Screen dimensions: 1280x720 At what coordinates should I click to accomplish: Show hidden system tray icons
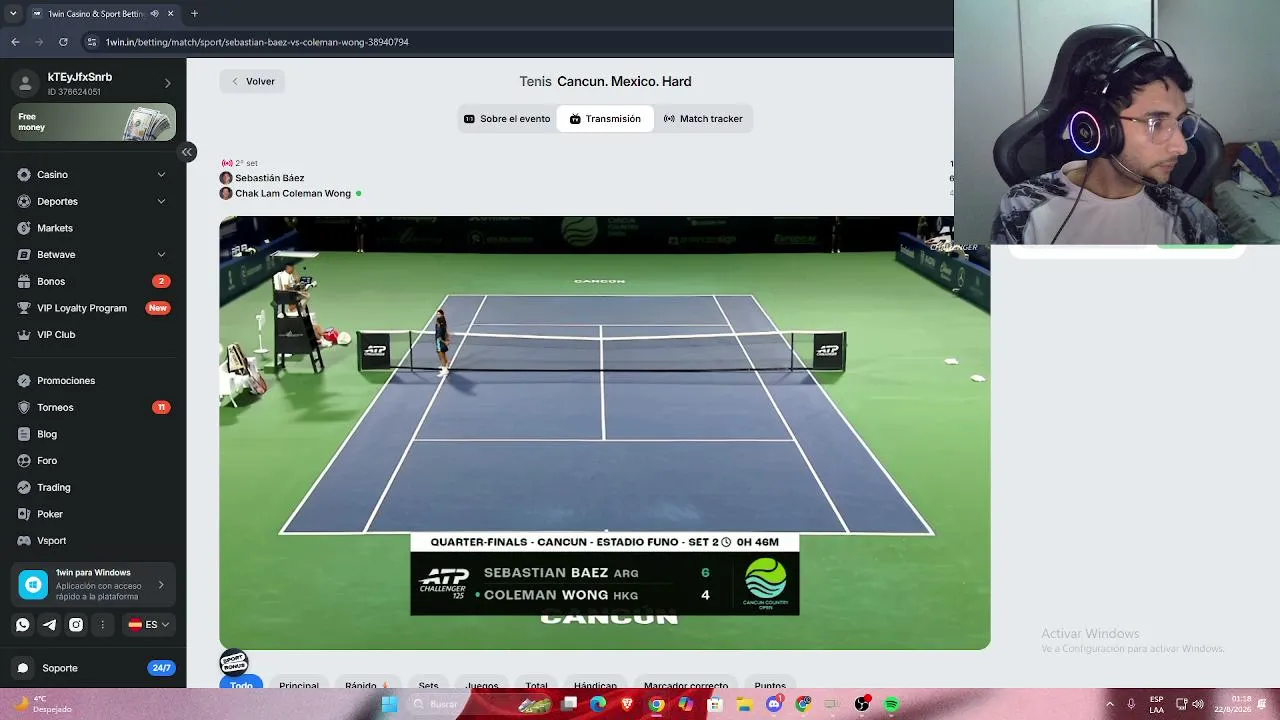coord(1109,705)
